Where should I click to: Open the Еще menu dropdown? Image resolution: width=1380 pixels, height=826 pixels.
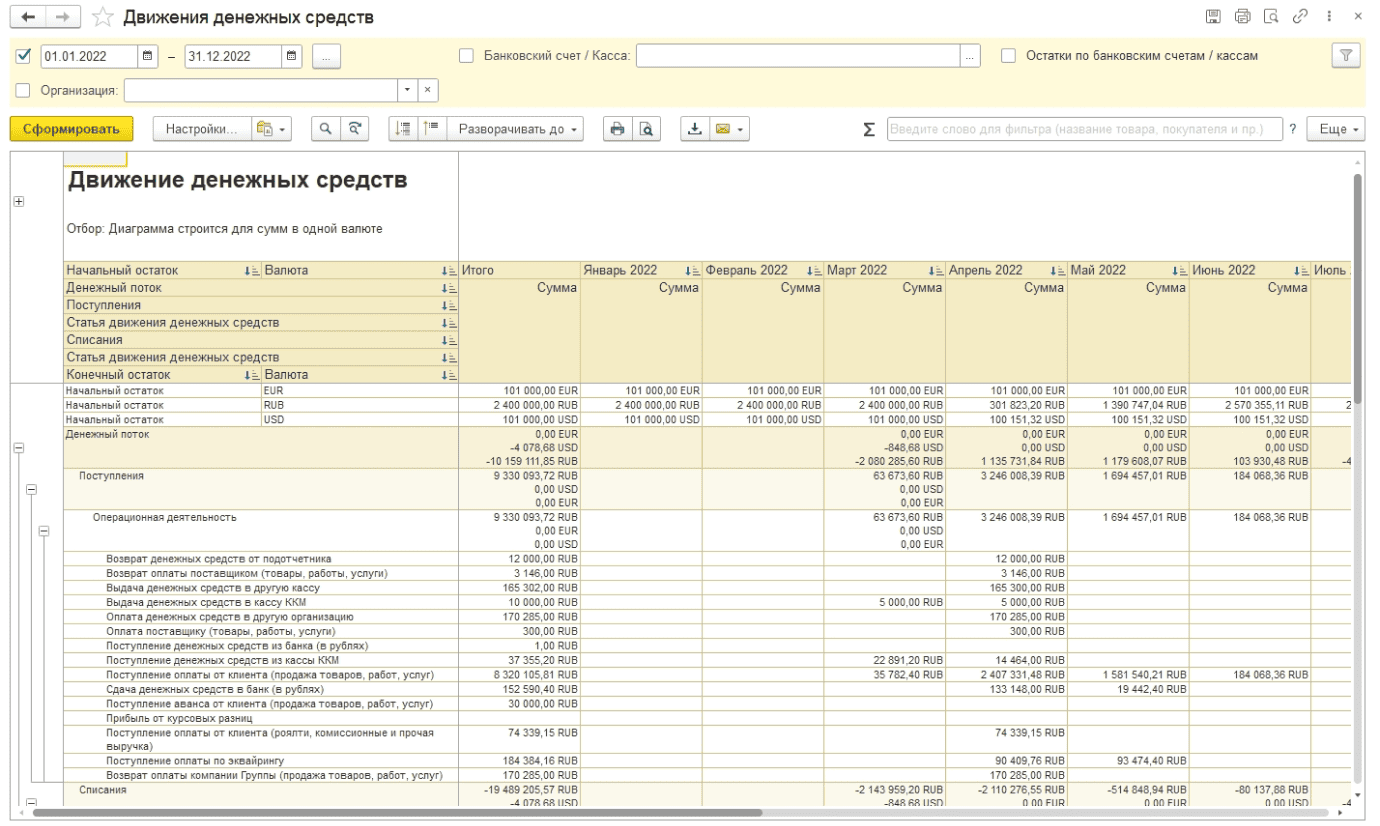coord(1335,129)
